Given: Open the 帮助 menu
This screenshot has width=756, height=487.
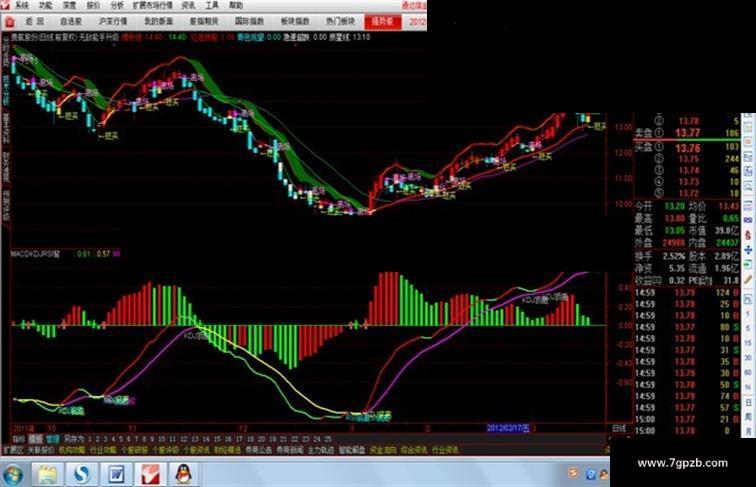Looking at the screenshot, I should pyautogui.click(x=236, y=6).
